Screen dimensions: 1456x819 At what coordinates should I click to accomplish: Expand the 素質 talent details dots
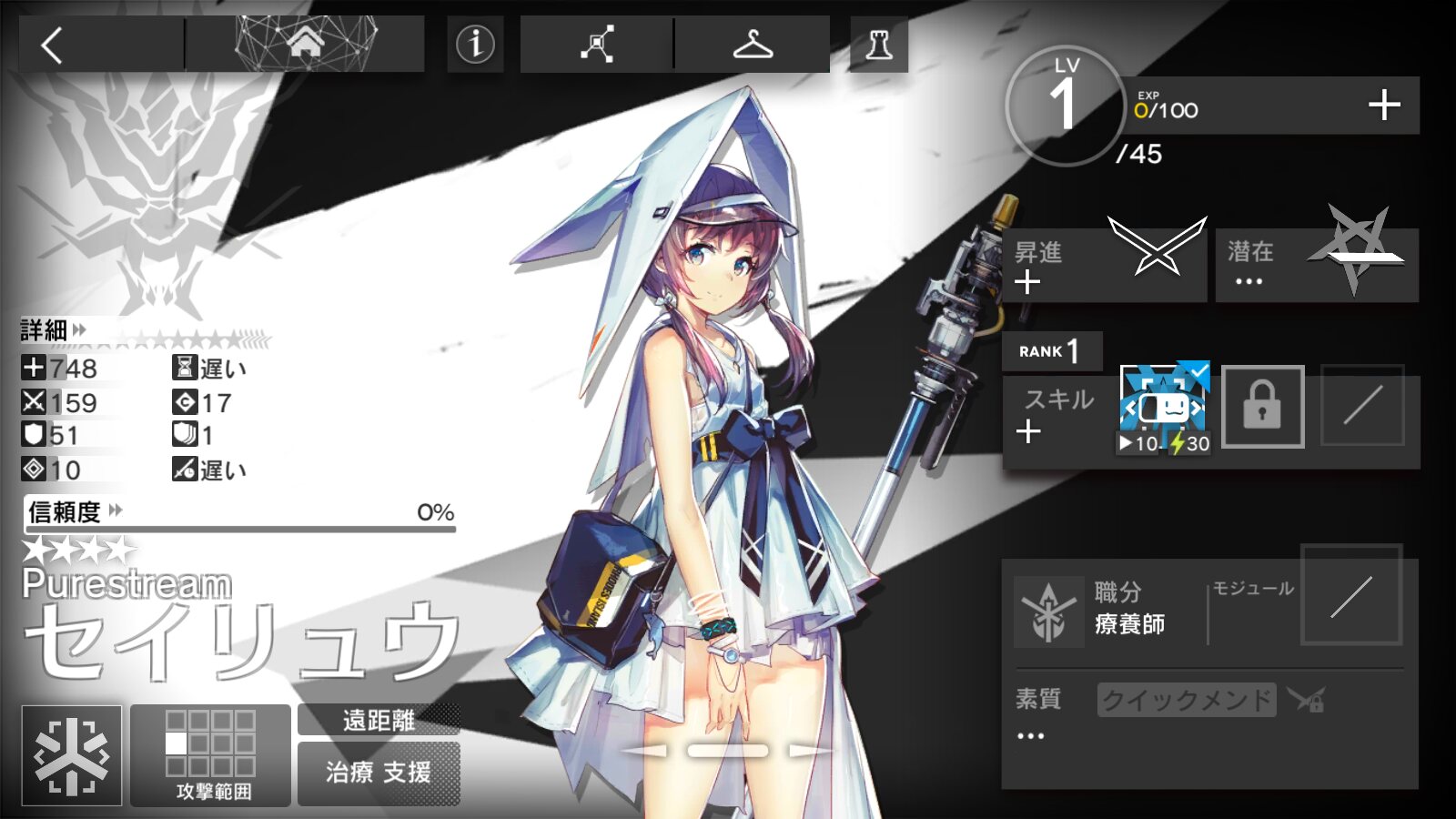tap(1031, 735)
